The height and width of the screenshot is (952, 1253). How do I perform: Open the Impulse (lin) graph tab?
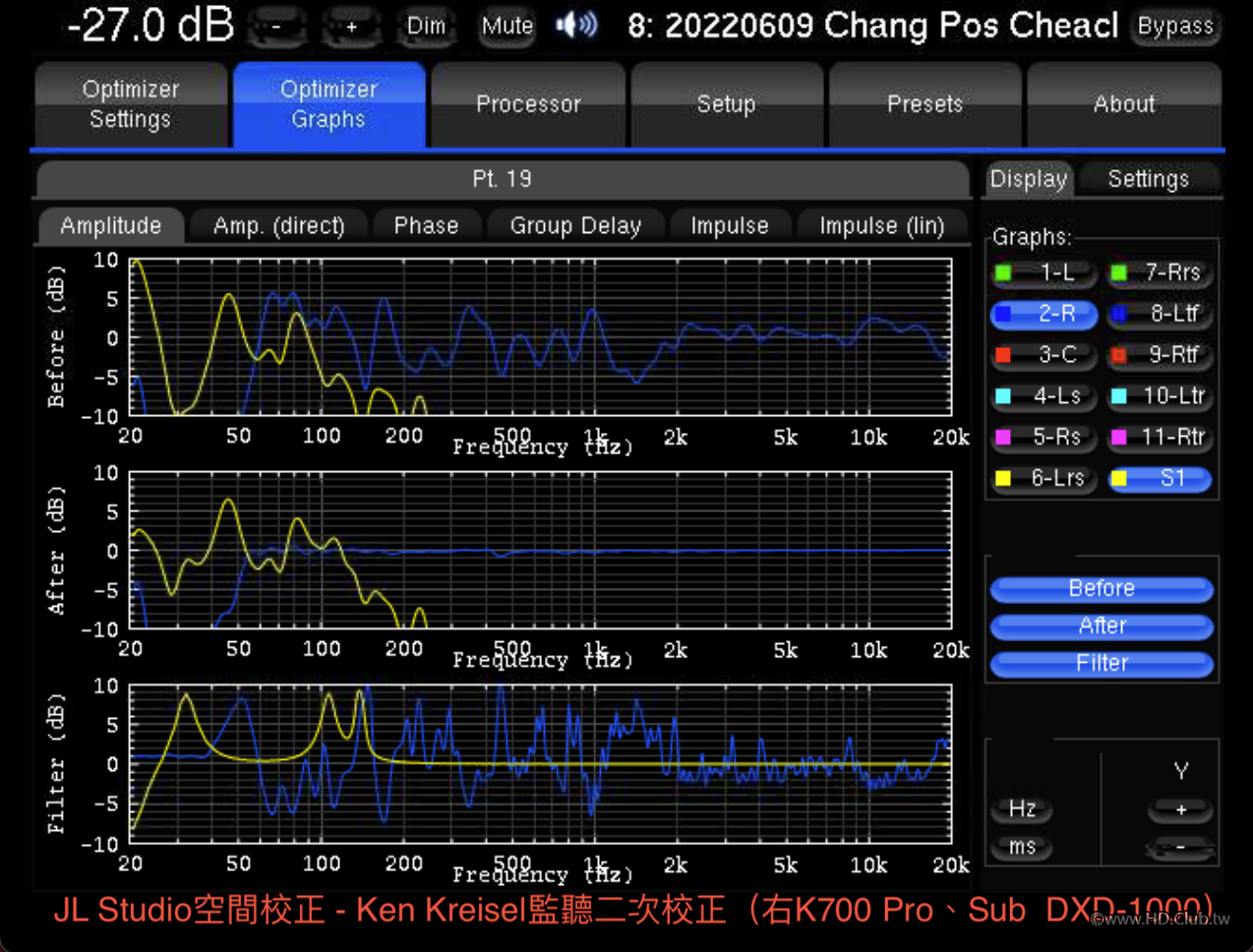882,225
